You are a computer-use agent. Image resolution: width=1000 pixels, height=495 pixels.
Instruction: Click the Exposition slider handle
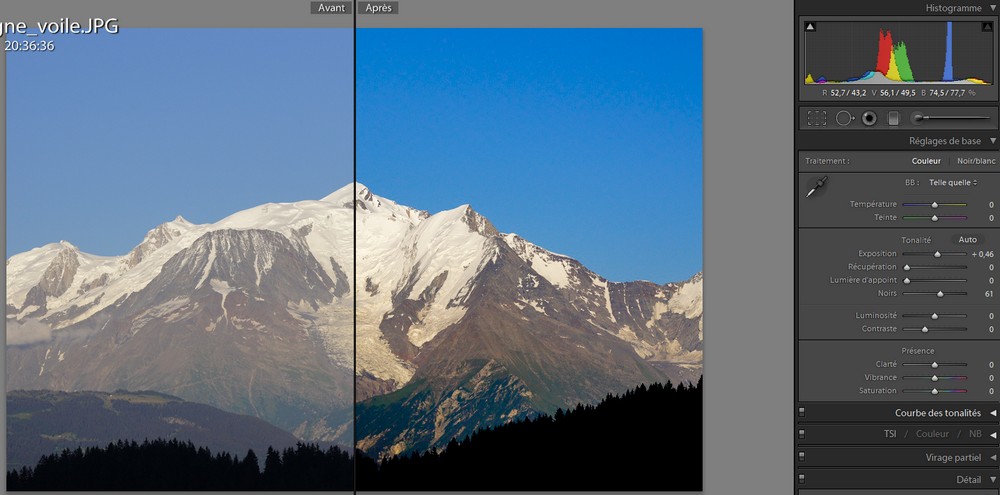click(x=937, y=254)
